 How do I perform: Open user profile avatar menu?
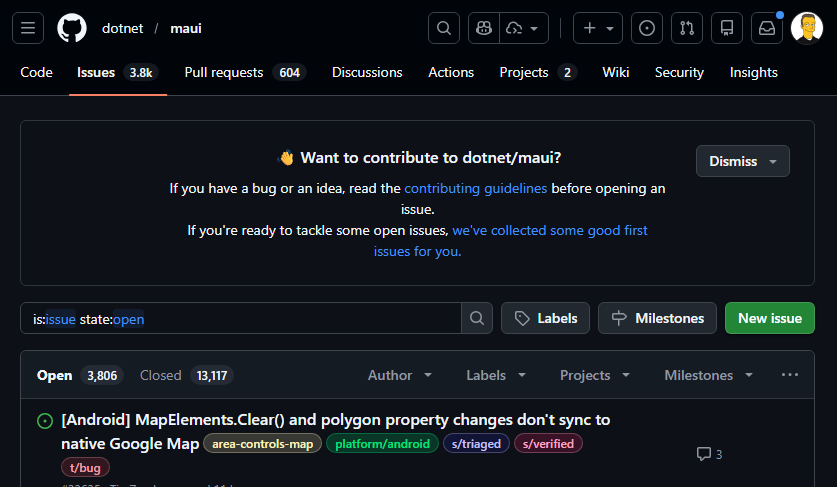(807, 28)
